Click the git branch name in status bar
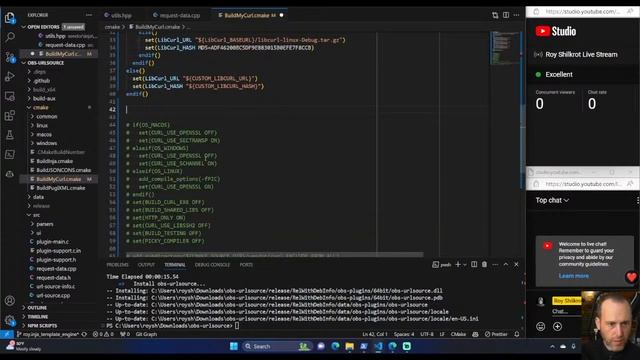The width and height of the screenshot is (640, 360). [47, 334]
